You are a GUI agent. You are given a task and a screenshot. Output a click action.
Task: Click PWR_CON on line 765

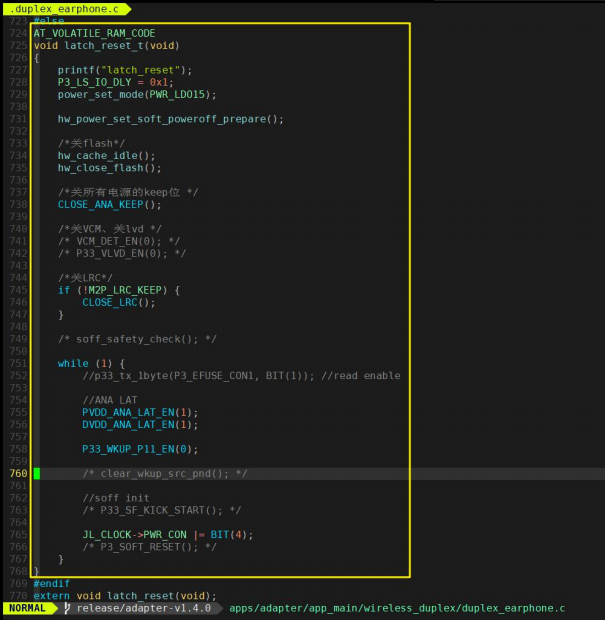[x=164, y=535]
